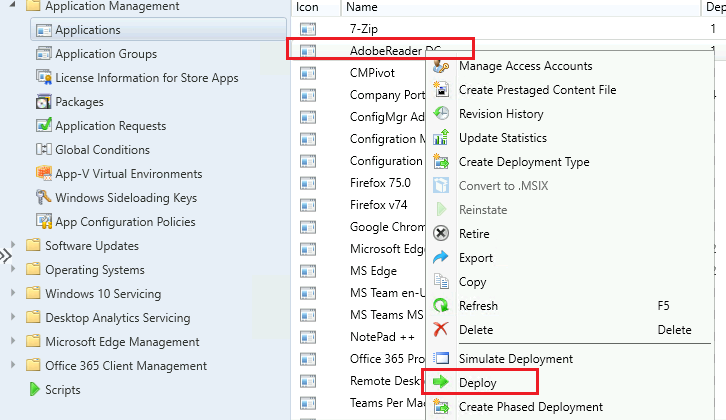Click the Application Groups icon
Screen dimensions: 726x420
(44, 54)
